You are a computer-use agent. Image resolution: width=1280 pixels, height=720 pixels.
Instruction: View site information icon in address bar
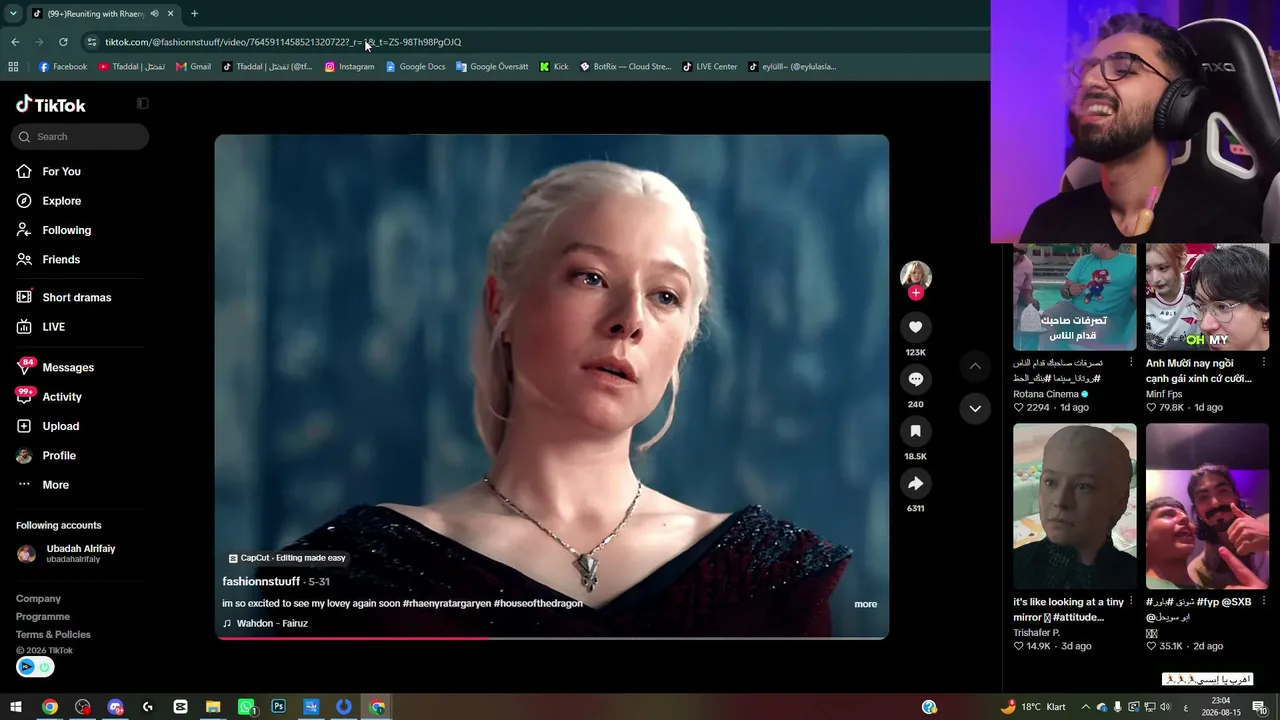click(x=92, y=42)
